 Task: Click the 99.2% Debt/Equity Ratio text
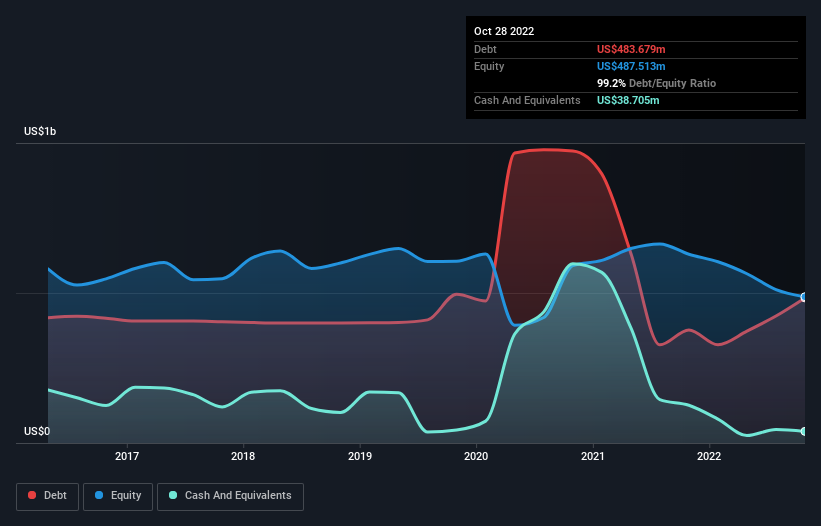pos(656,83)
